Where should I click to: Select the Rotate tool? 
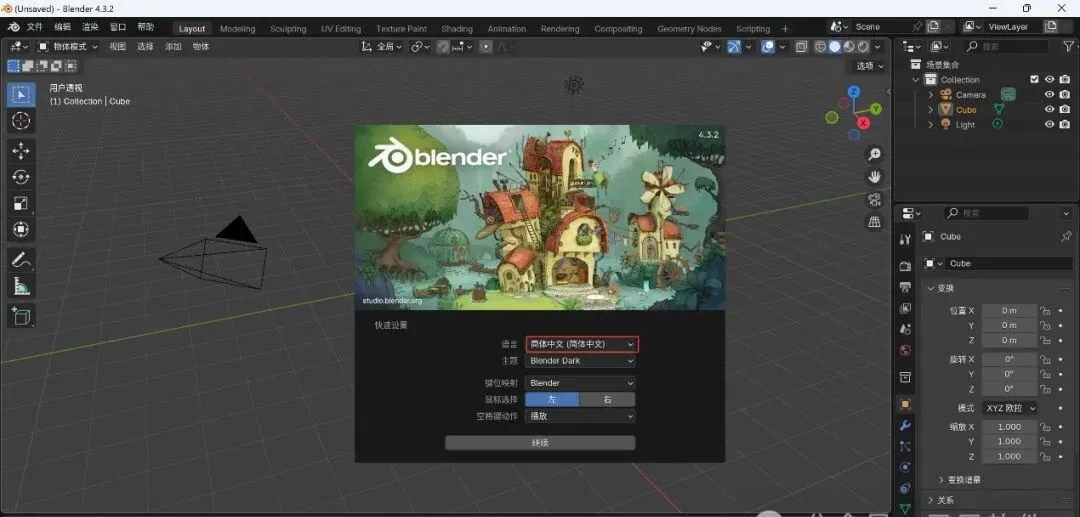21,177
